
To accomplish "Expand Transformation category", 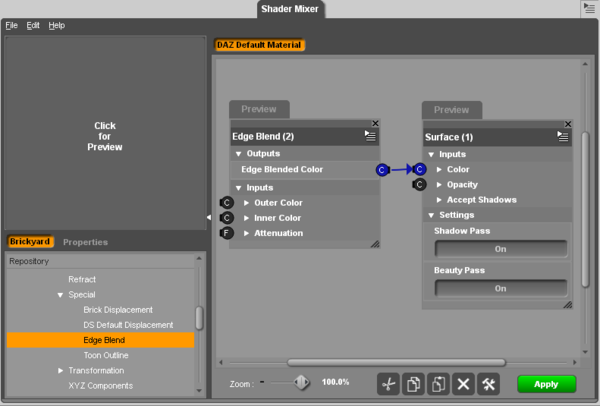I will (60, 370).
